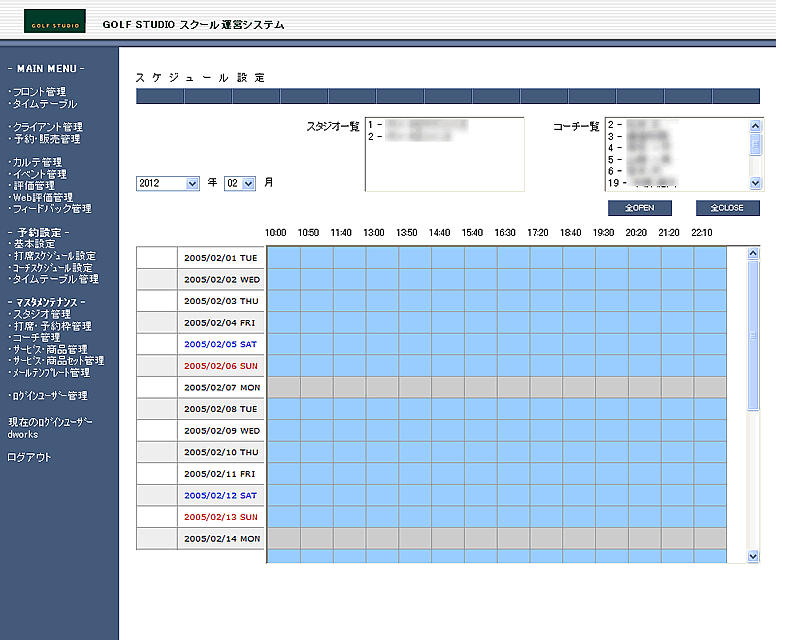Image resolution: width=800 pixels, height=640 pixels.
Task: Open ログインユーザー管理 link
Action: click(x=49, y=396)
